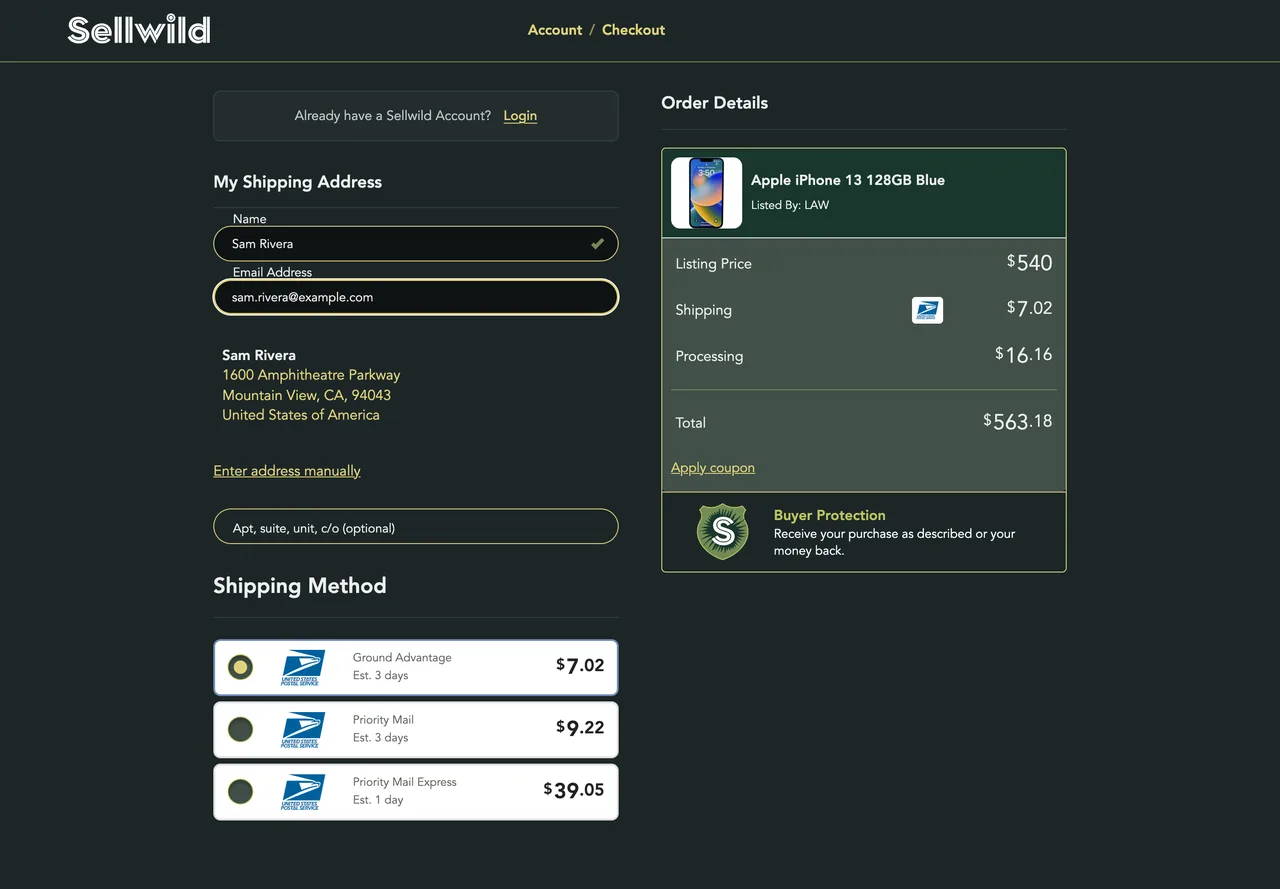Click the checkmark in Name field
Screen dimensions: 1280x889
(x=597, y=244)
